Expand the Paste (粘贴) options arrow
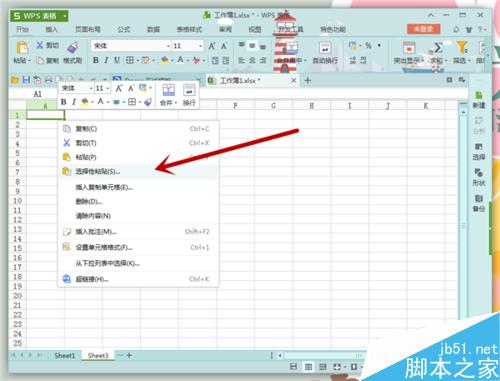Screen dimensions: 500x381 tap(29, 61)
